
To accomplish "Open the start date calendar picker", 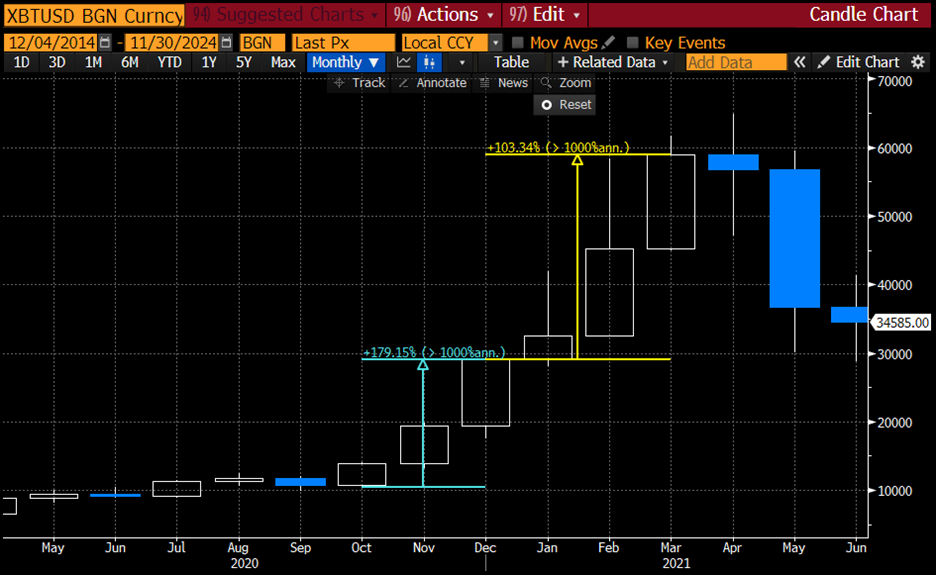I will click(x=105, y=42).
